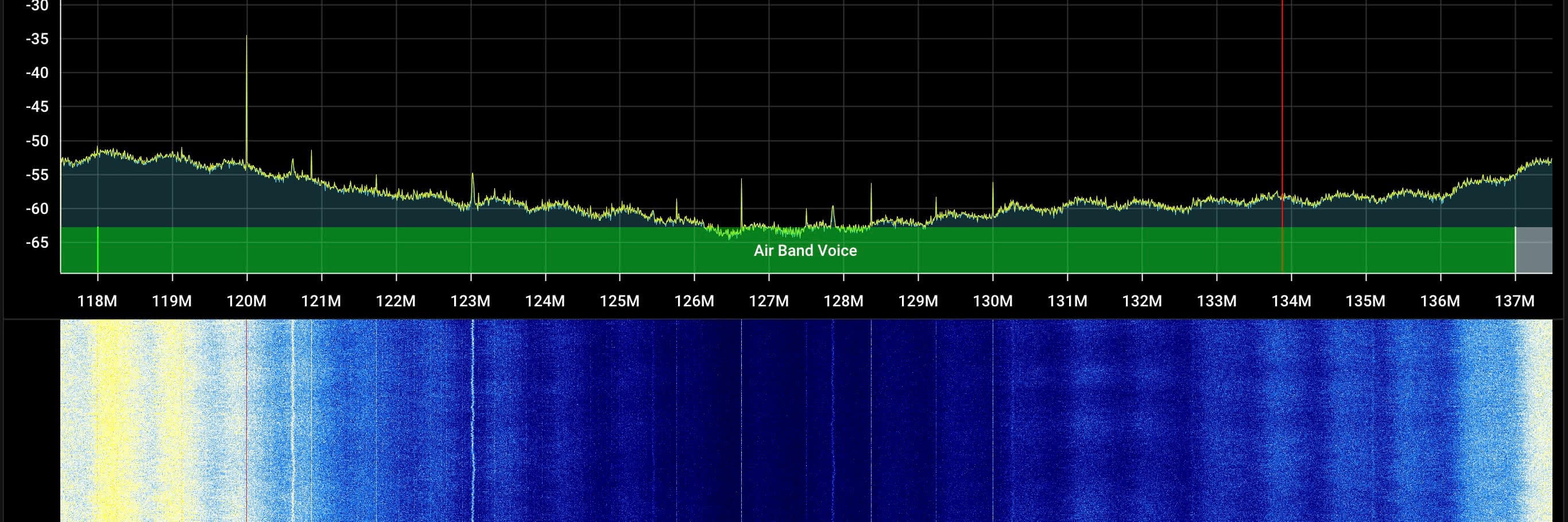The width and height of the screenshot is (1568, 522).
Task: Click the -50 dB scale label
Action: point(37,141)
